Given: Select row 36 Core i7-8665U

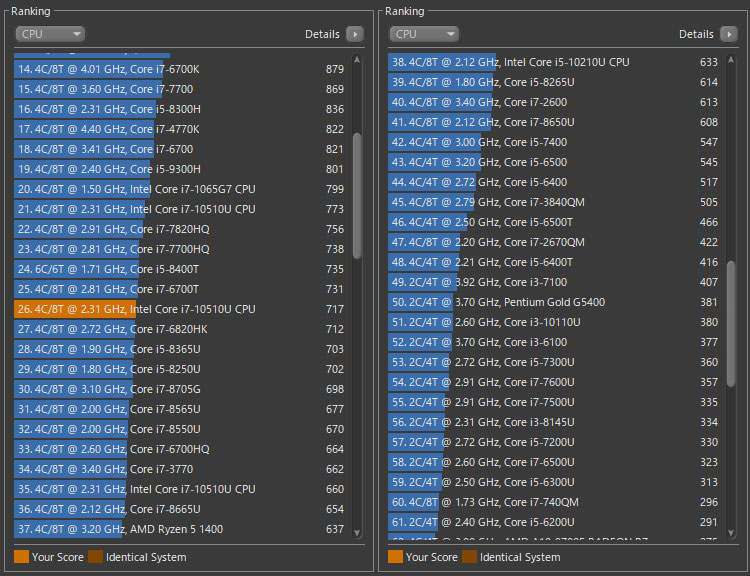Looking at the screenshot, I should coord(181,509).
